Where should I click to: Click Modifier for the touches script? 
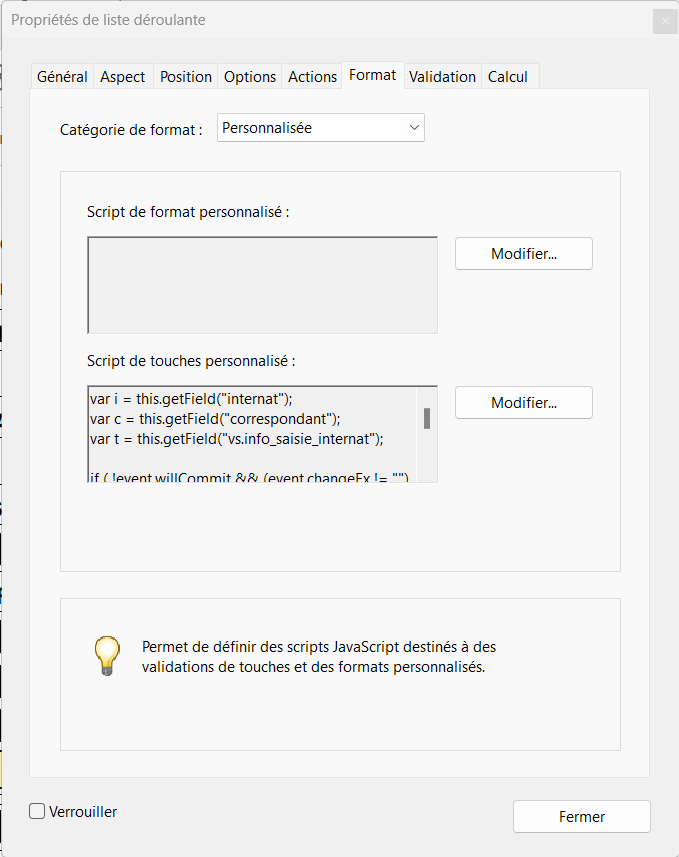click(524, 403)
